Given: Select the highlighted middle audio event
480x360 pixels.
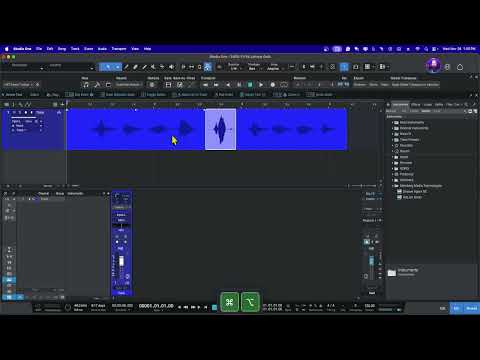Looking at the screenshot, I should click(x=220, y=129).
